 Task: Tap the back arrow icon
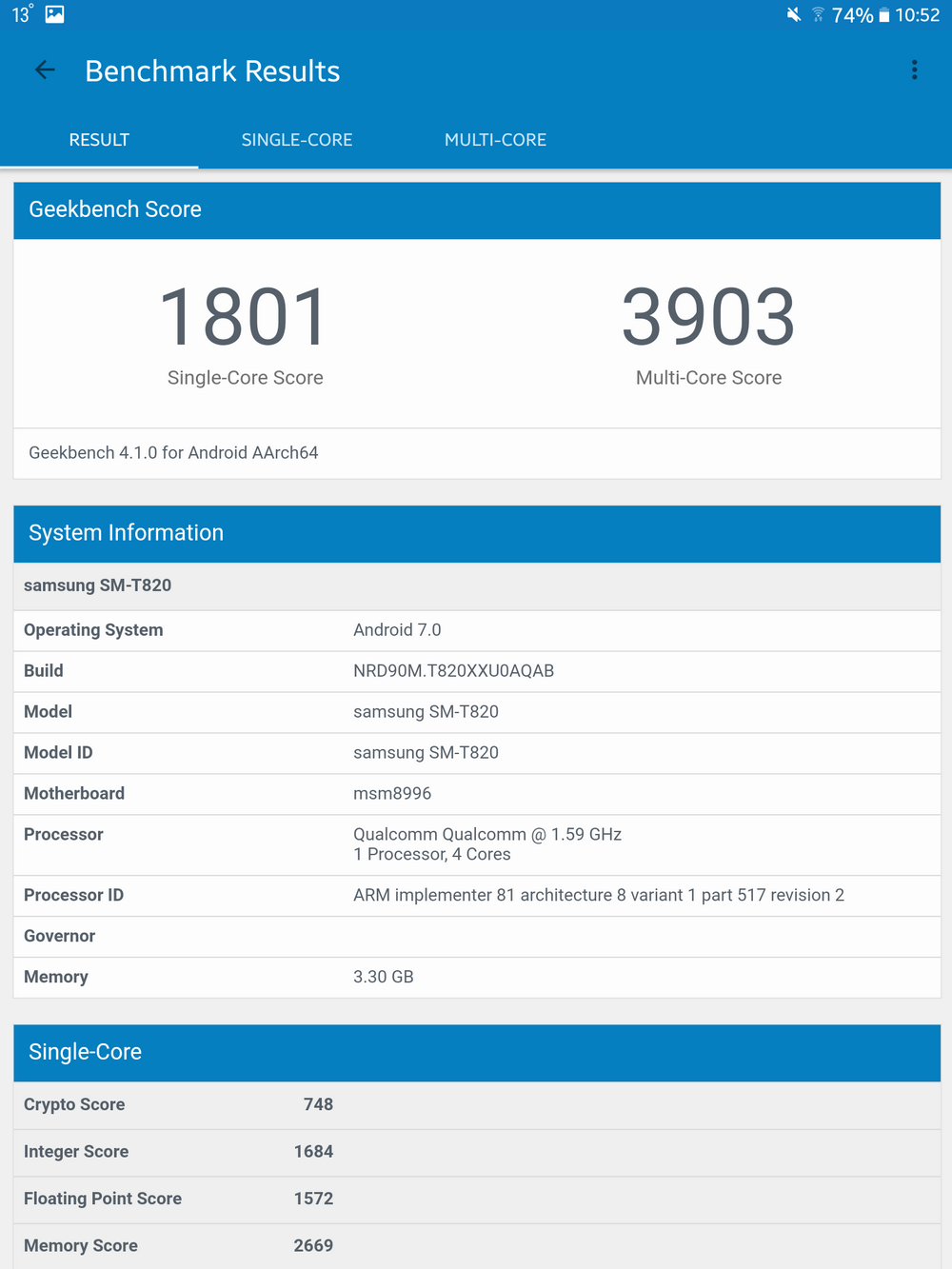pos(45,69)
